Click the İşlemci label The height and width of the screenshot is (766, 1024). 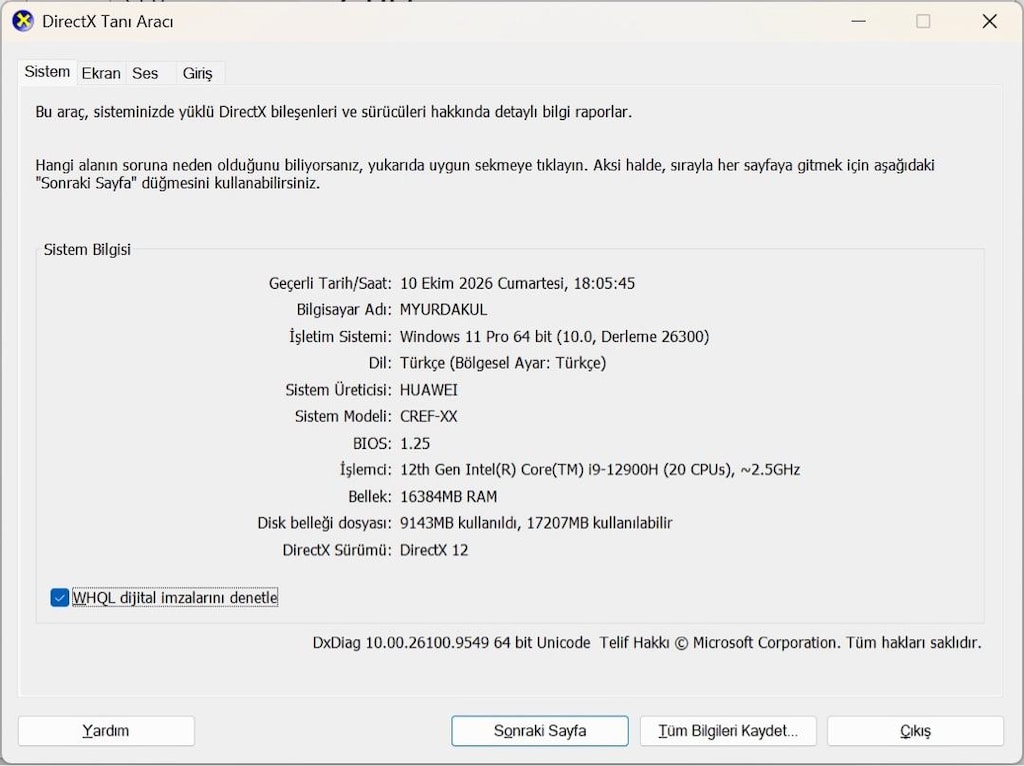(365, 470)
